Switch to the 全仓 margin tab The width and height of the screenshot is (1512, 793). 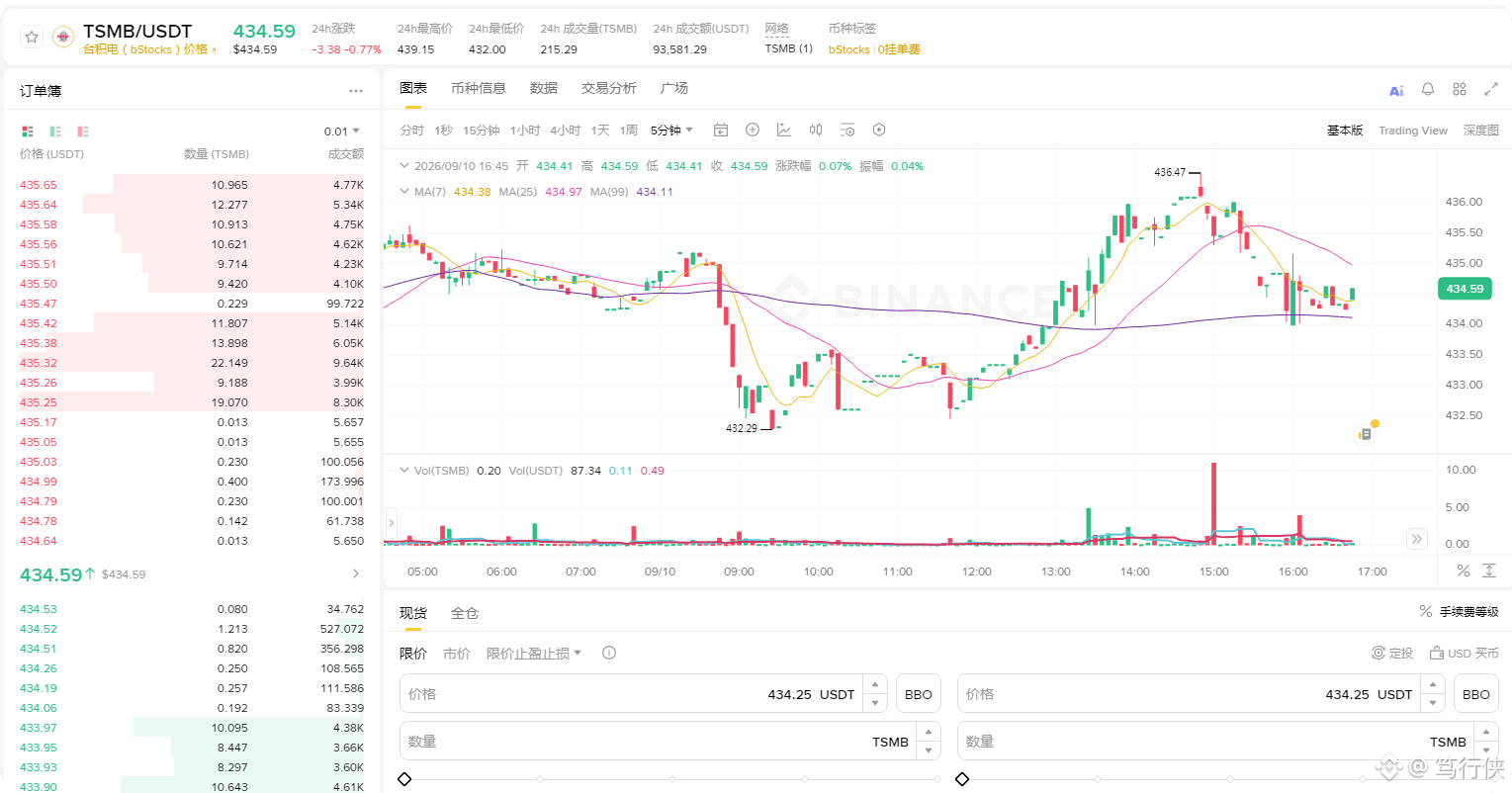[465, 613]
